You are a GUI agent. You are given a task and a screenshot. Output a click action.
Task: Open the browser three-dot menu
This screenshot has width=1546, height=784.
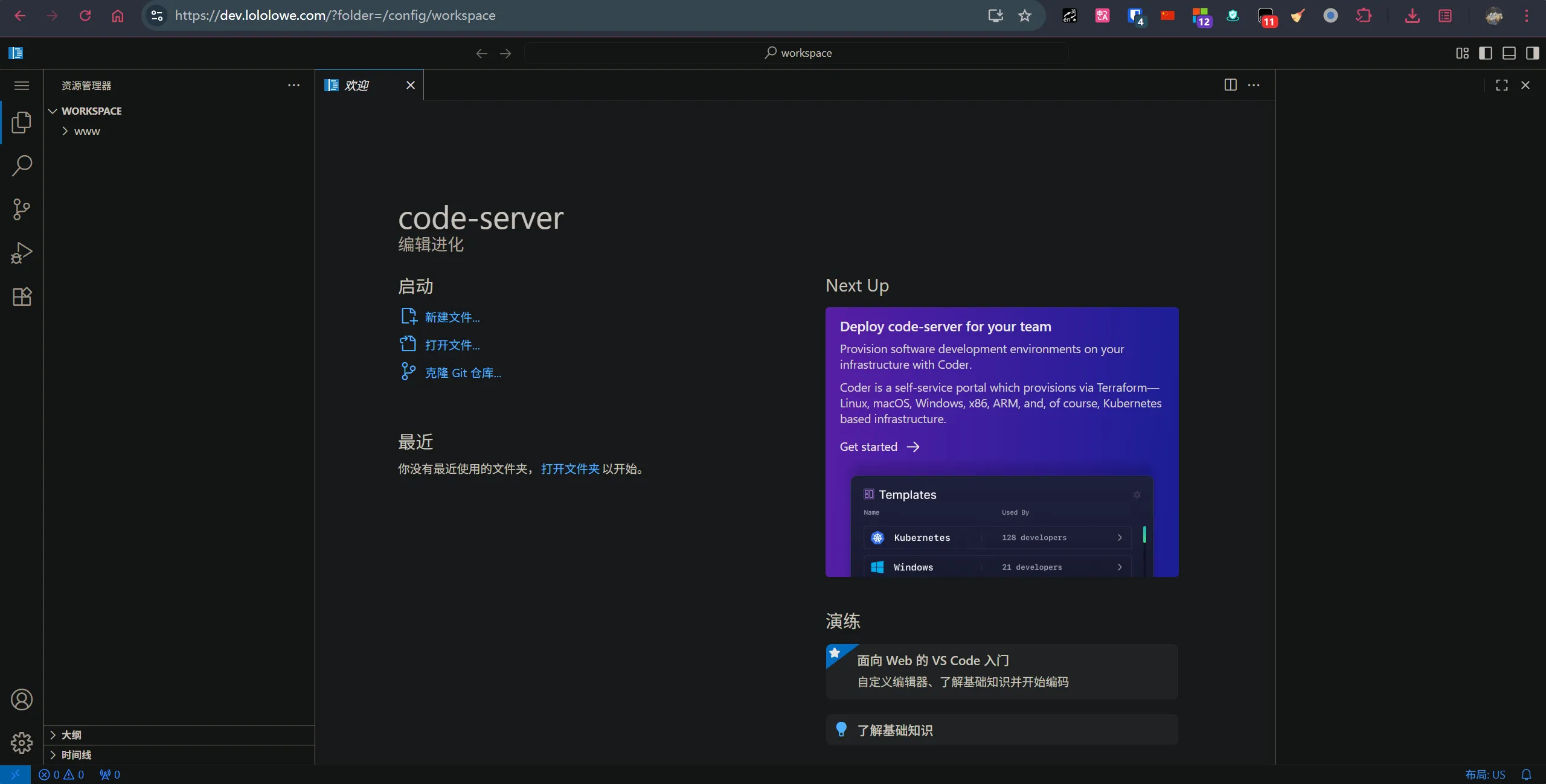(1526, 16)
